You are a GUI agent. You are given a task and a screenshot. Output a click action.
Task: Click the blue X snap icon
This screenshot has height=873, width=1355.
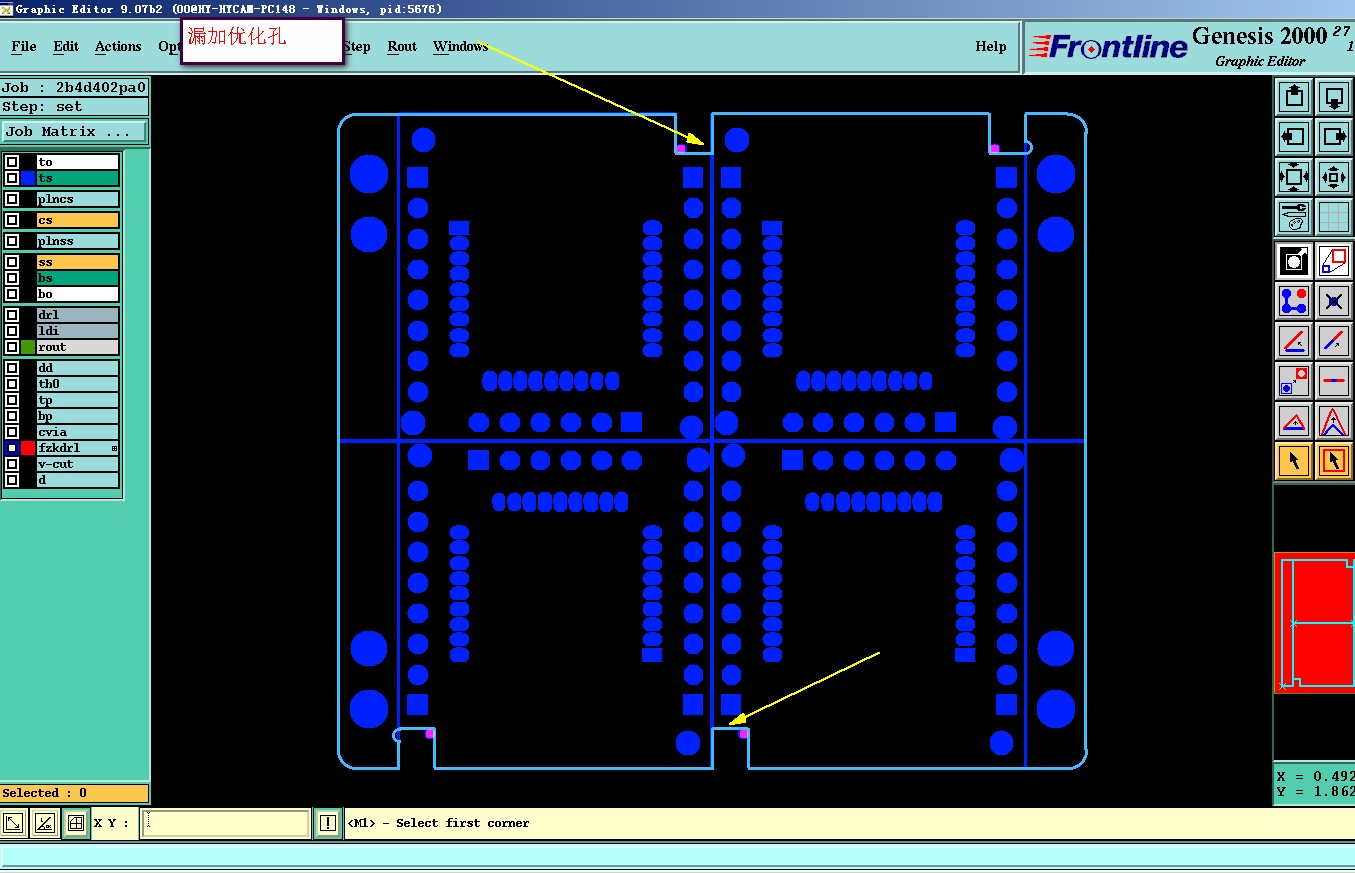click(1334, 301)
